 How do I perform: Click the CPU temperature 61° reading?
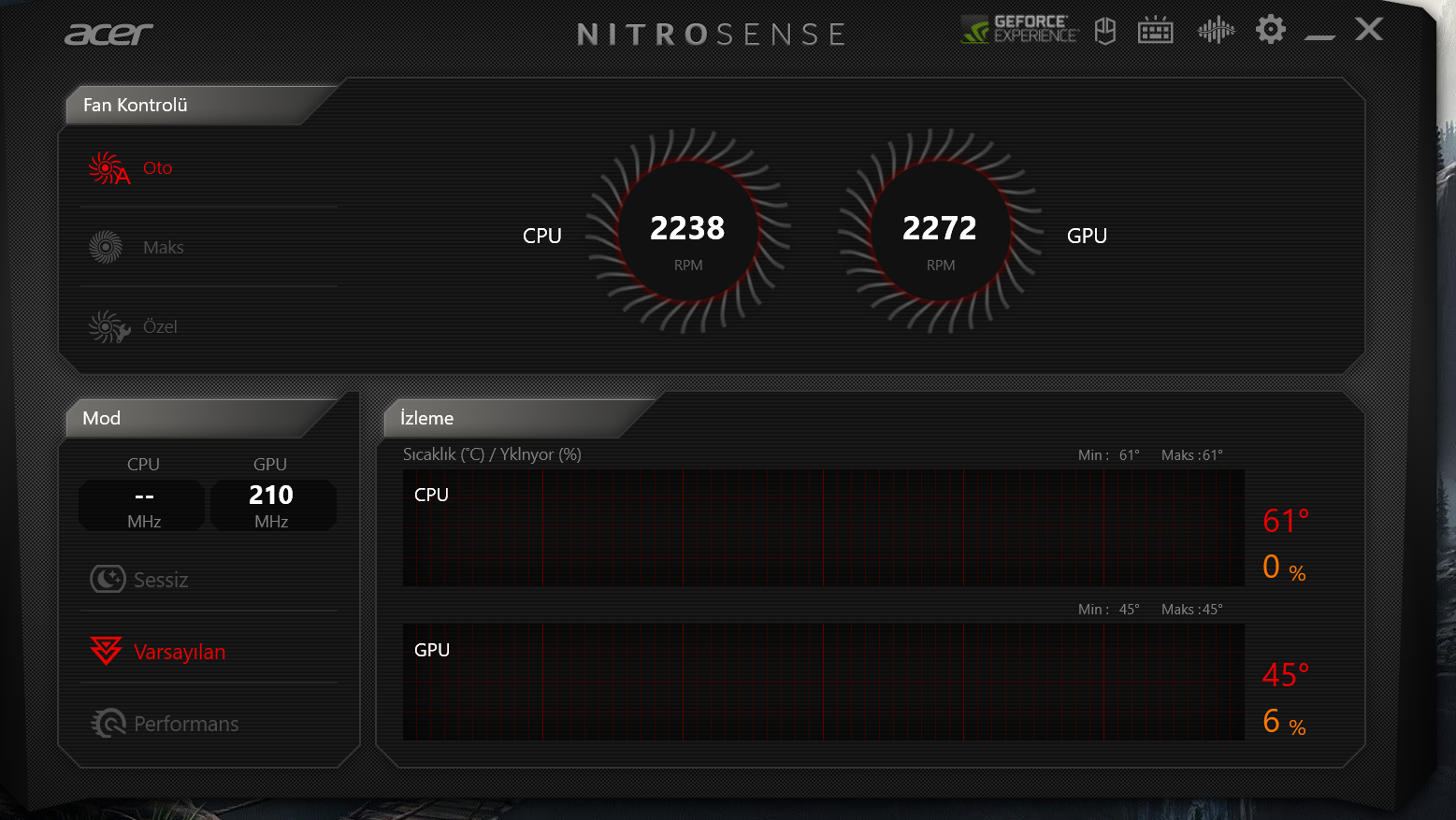pos(1286,521)
